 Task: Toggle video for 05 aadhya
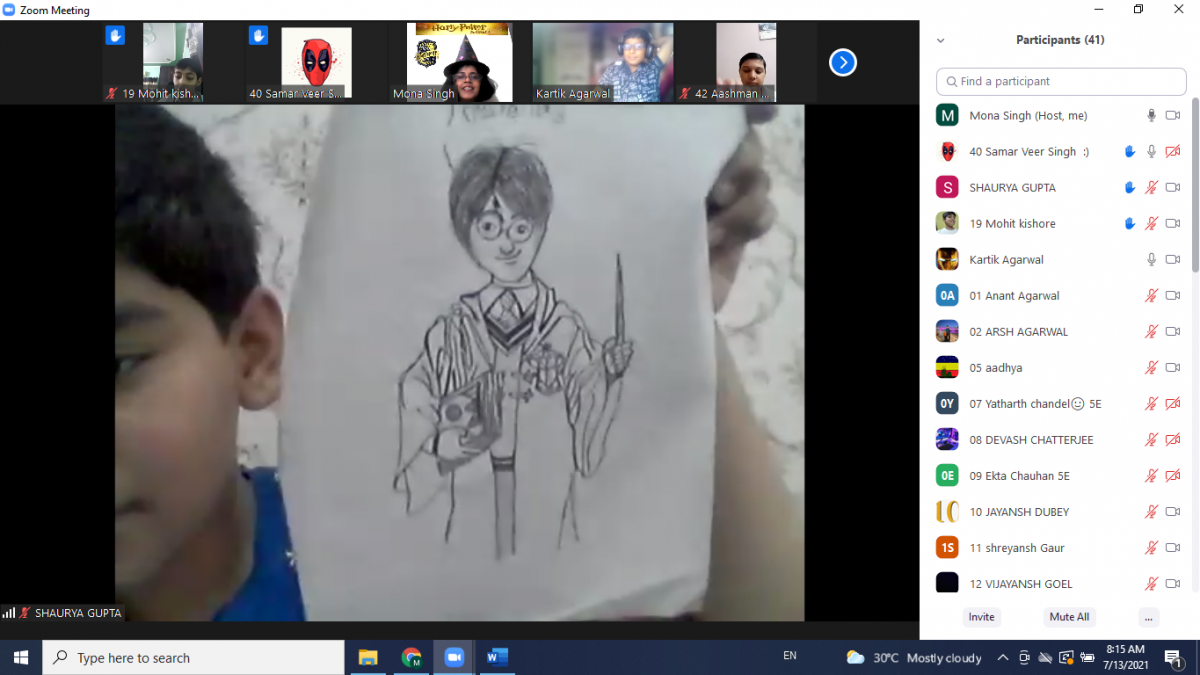pos(1173,368)
